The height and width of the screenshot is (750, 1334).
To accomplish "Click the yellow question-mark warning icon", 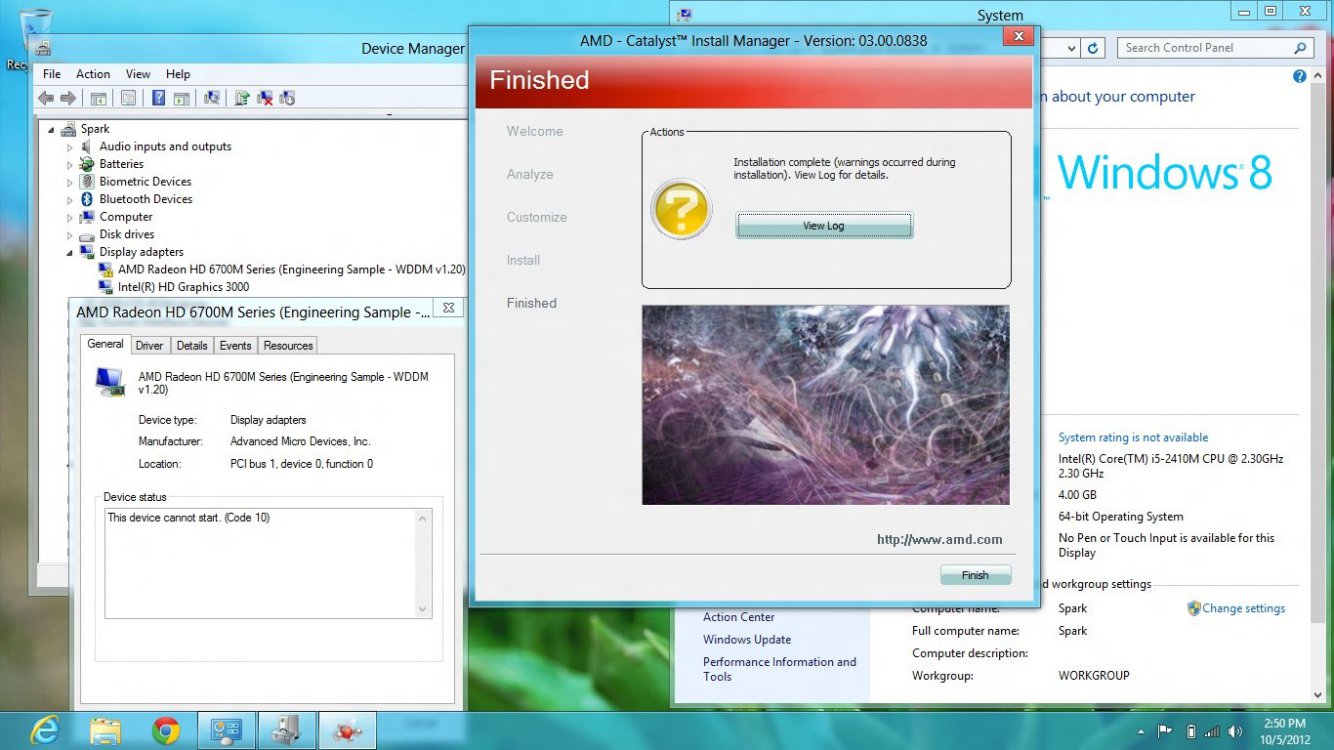I will point(681,210).
